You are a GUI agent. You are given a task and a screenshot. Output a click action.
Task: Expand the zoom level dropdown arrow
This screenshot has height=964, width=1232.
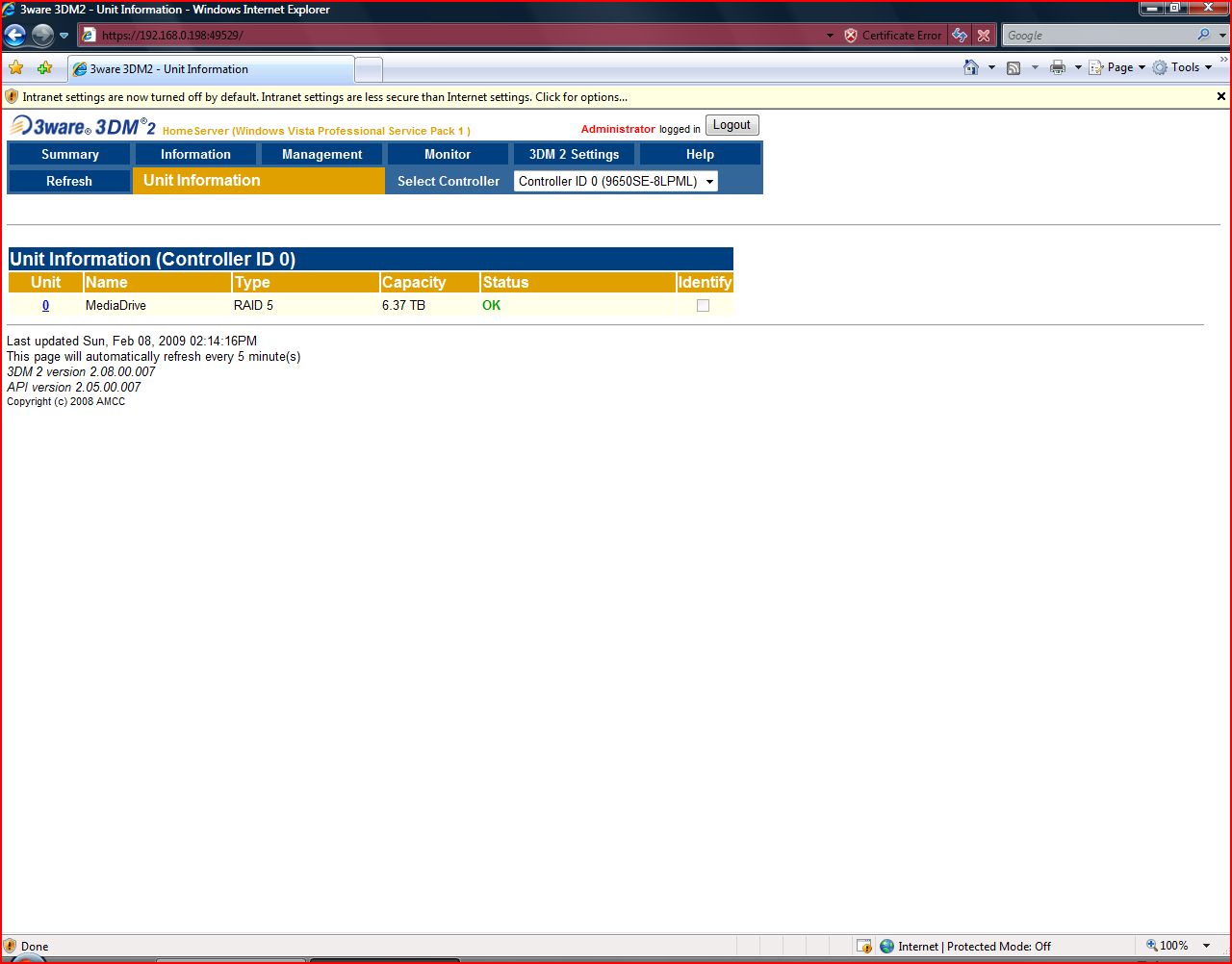tap(1207, 946)
